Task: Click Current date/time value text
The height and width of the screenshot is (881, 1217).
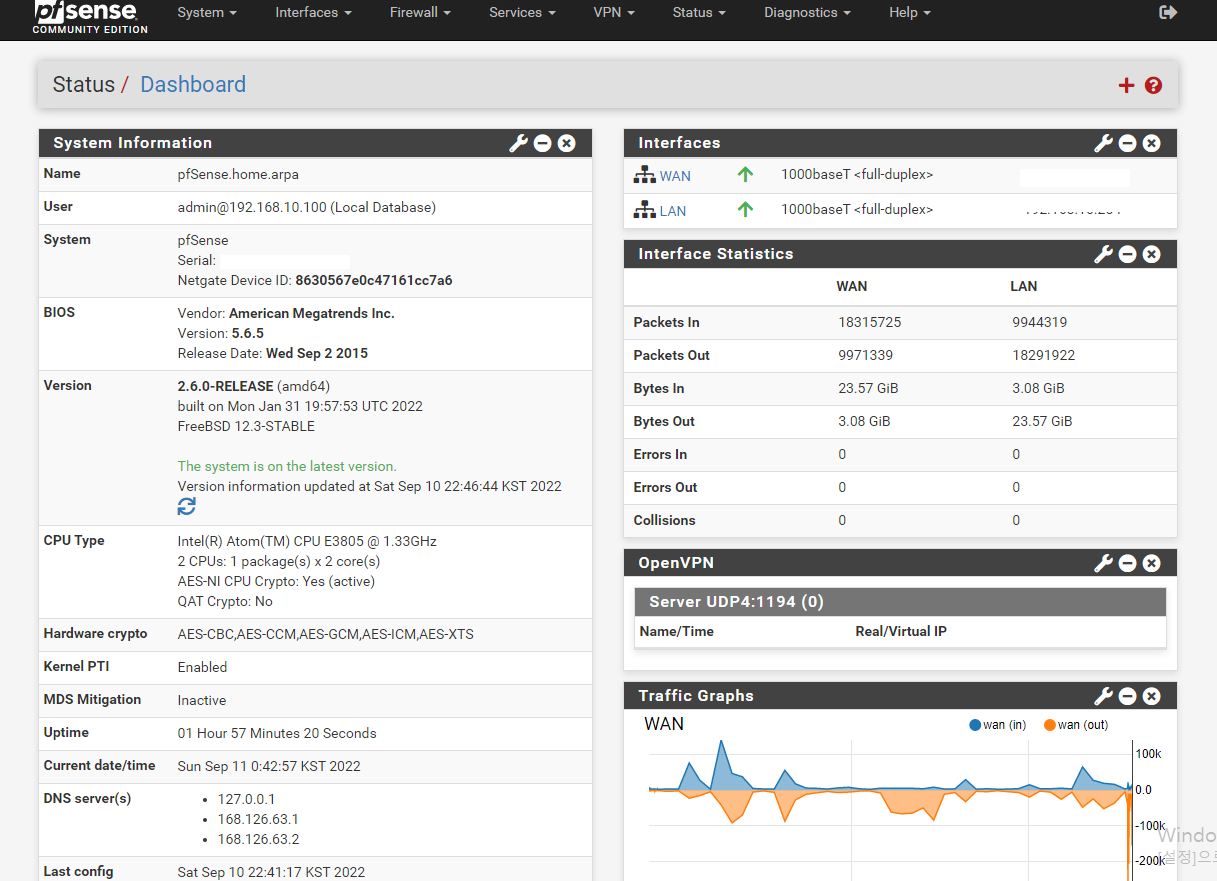Action: pos(269,766)
